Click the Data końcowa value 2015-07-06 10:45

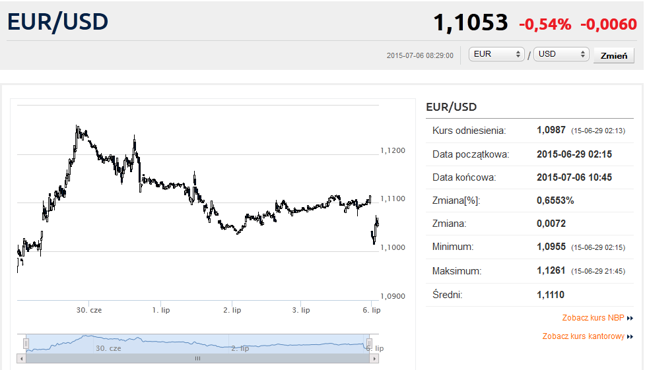pos(574,177)
